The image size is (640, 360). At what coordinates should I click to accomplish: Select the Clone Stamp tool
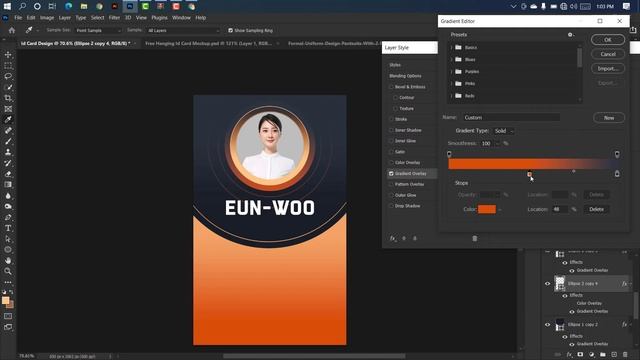8,152
